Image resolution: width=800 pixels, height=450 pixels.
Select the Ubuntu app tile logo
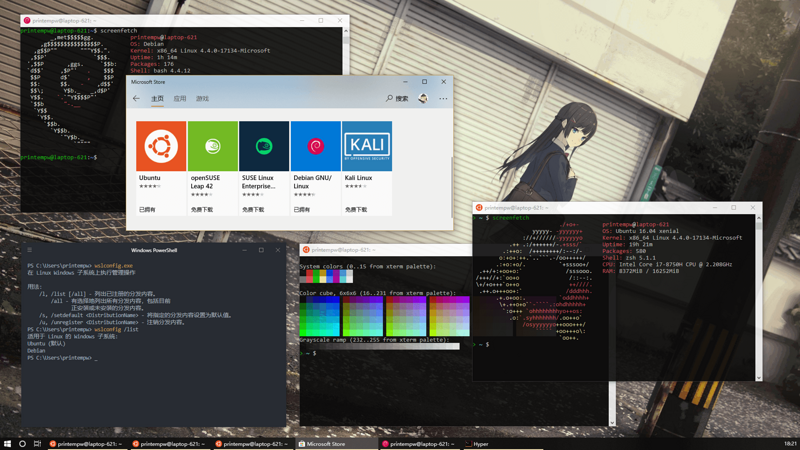pyautogui.click(x=161, y=146)
